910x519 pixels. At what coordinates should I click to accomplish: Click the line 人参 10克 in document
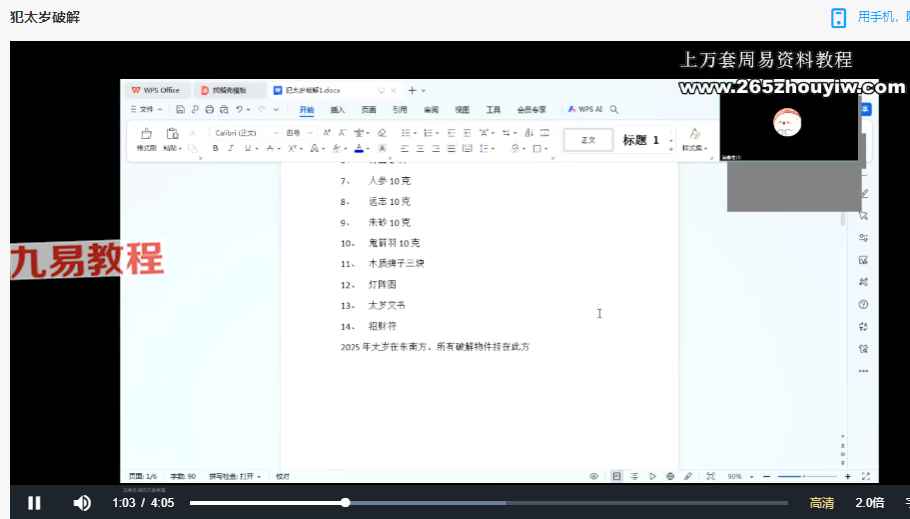389,181
